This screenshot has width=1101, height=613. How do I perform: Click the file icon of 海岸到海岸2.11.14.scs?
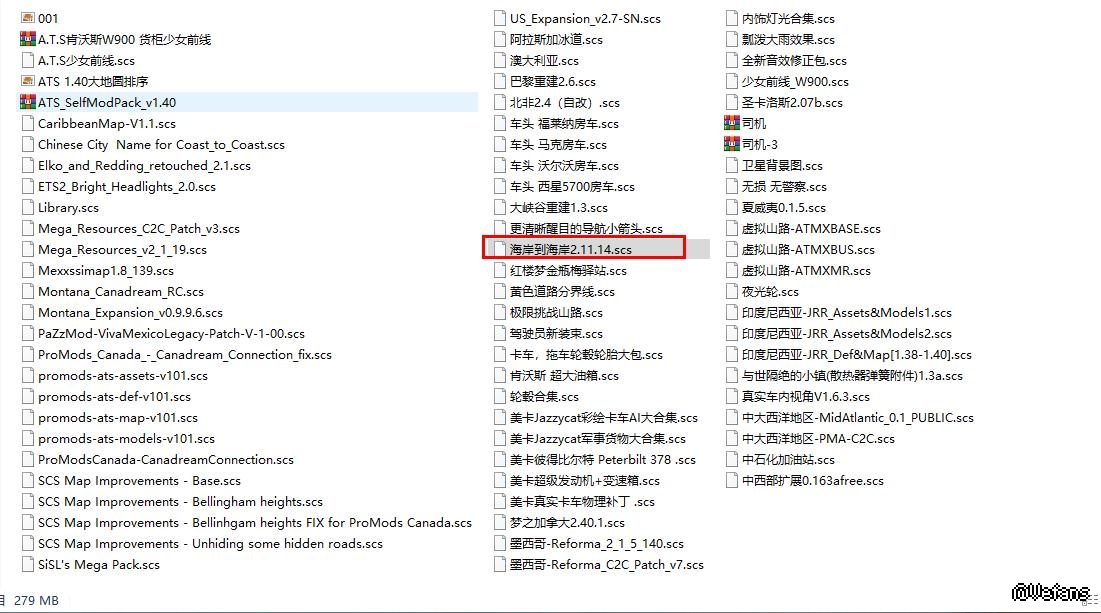coord(500,250)
